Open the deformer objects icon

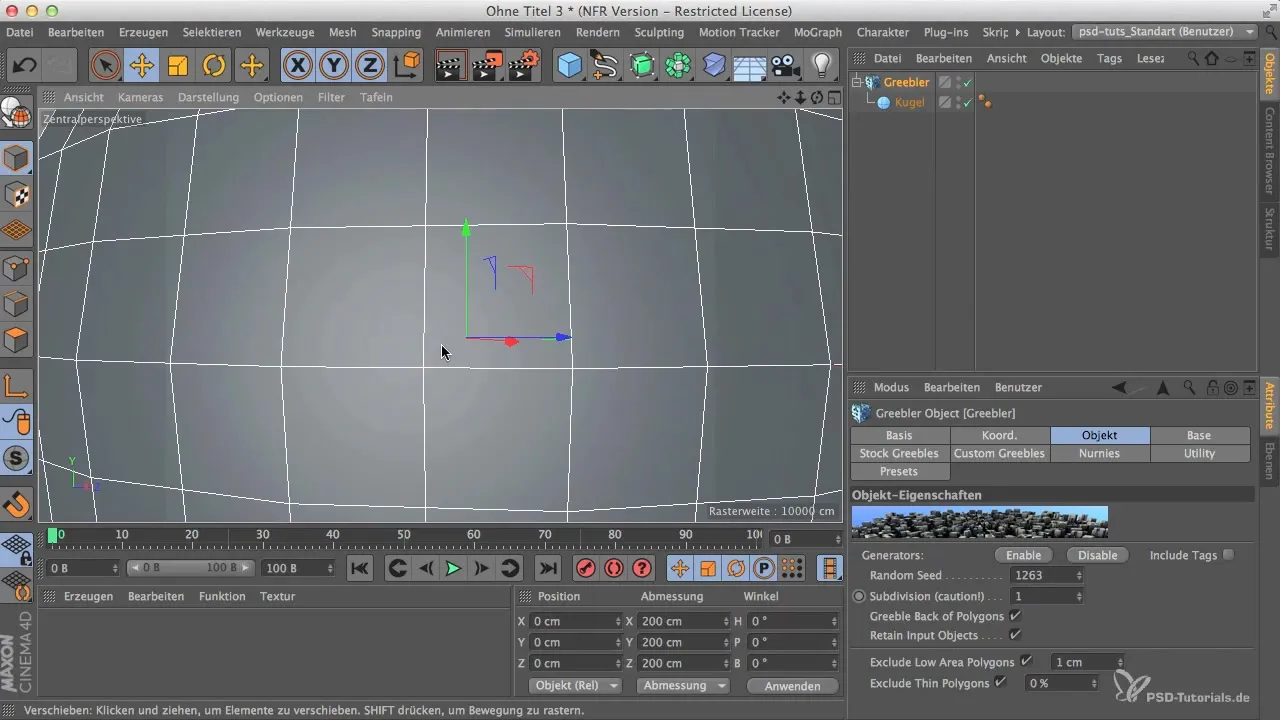click(714, 66)
